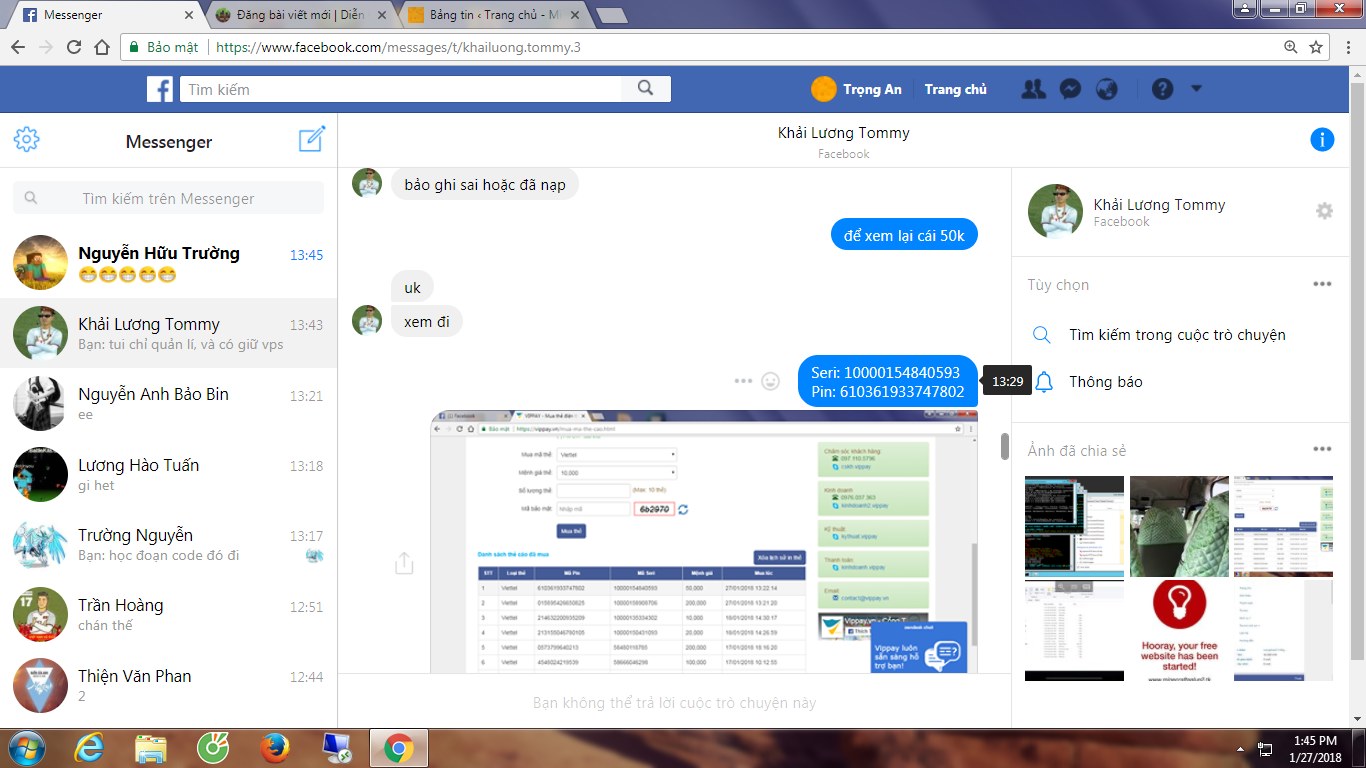Expand the Facebook account dropdown arrow
The width and height of the screenshot is (1366, 768).
point(1197,89)
